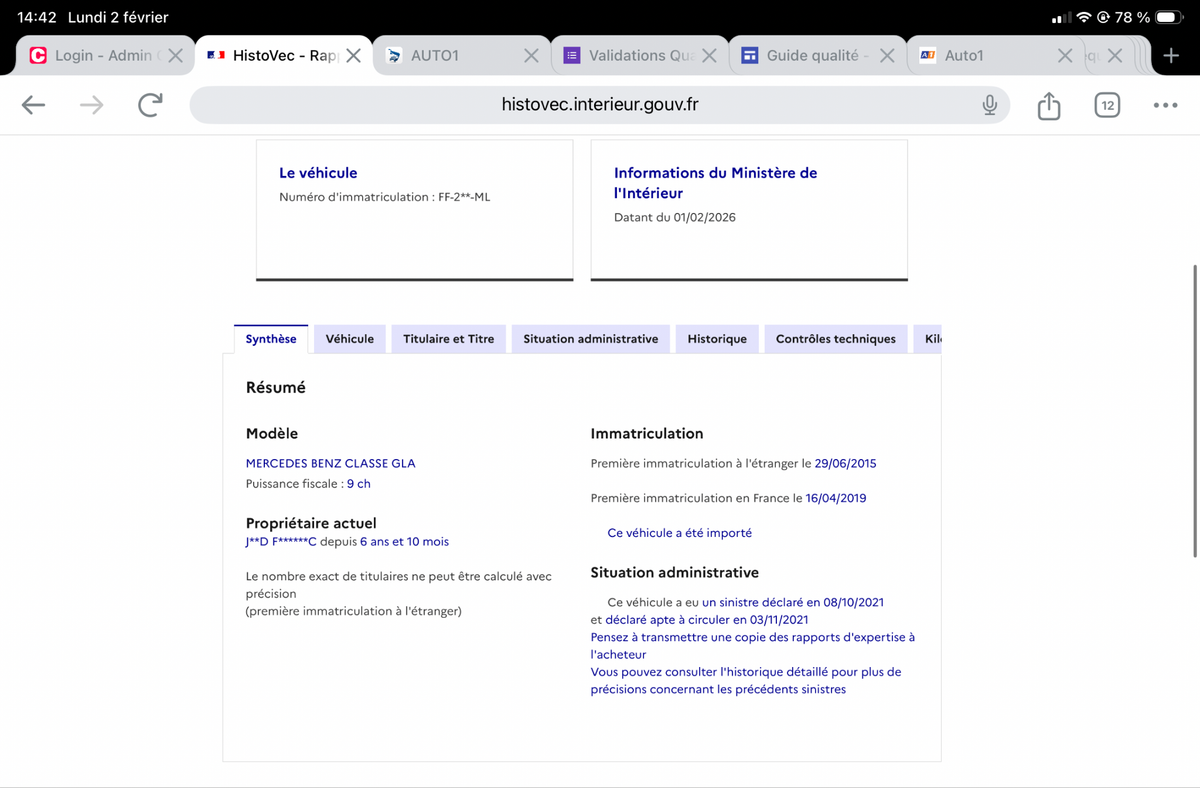This screenshot has width=1200, height=788.
Task: Show the Contrôles techniques tab
Action: 835,339
